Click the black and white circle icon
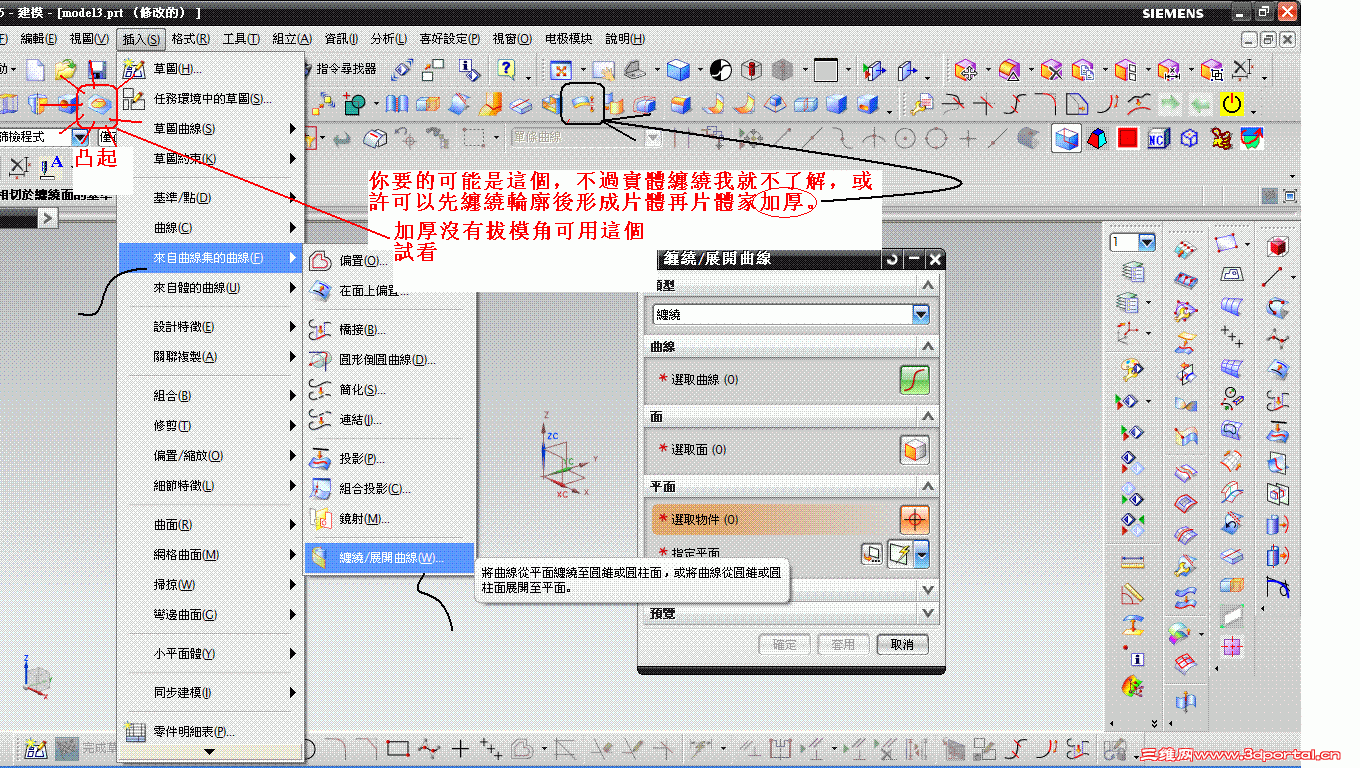 (x=720, y=70)
